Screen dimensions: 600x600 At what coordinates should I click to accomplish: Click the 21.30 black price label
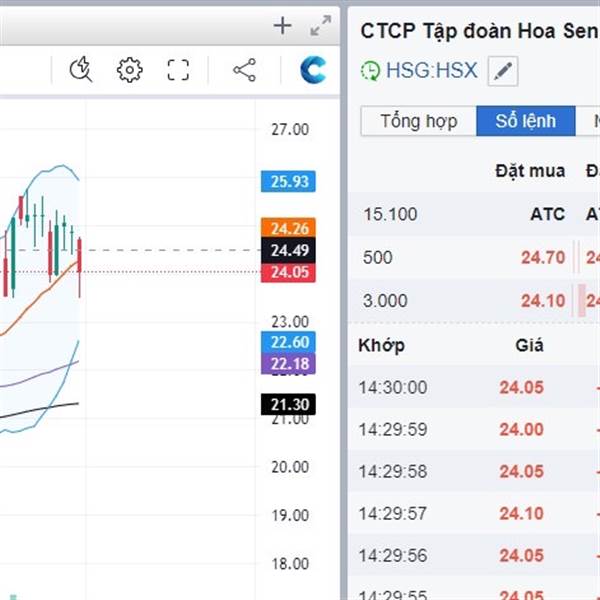point(288,404)
